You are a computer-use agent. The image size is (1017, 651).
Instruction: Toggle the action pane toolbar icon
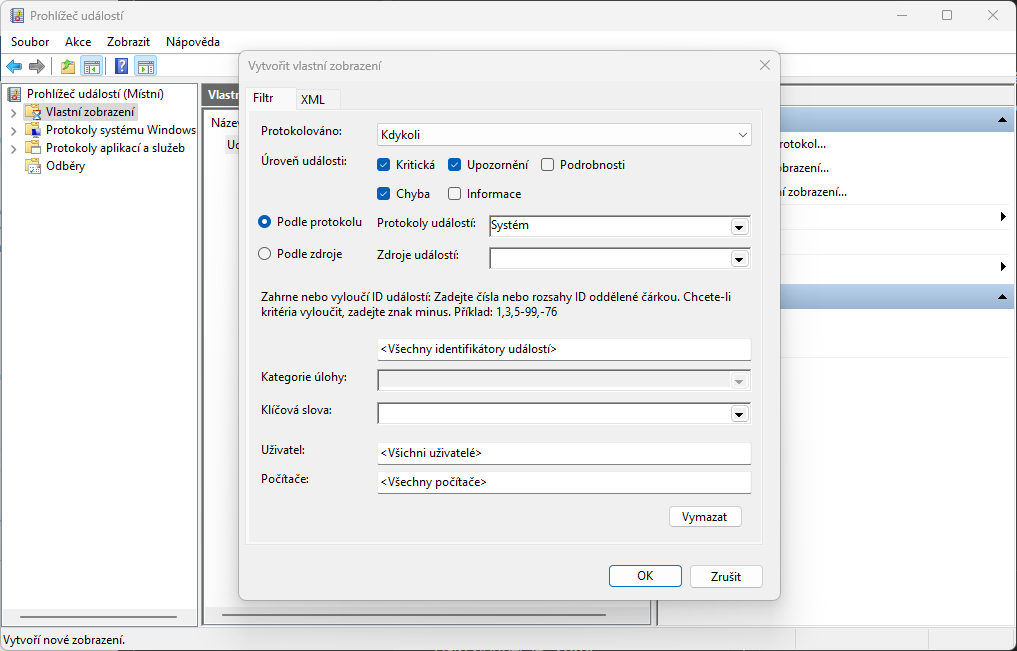tap(146, 66)
